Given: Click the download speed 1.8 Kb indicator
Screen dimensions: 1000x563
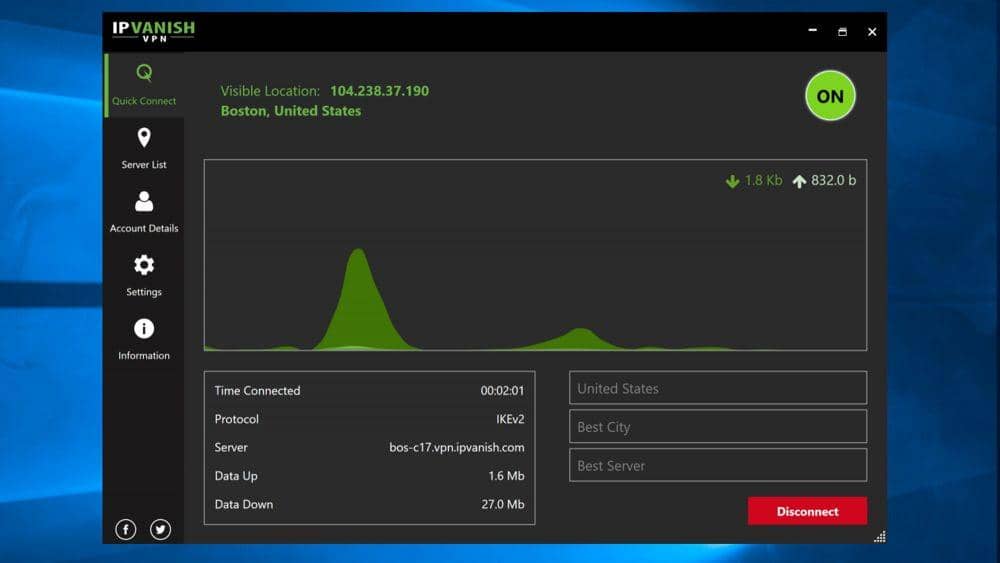Looking at the screenshot, I should click(x=755, y=181).
